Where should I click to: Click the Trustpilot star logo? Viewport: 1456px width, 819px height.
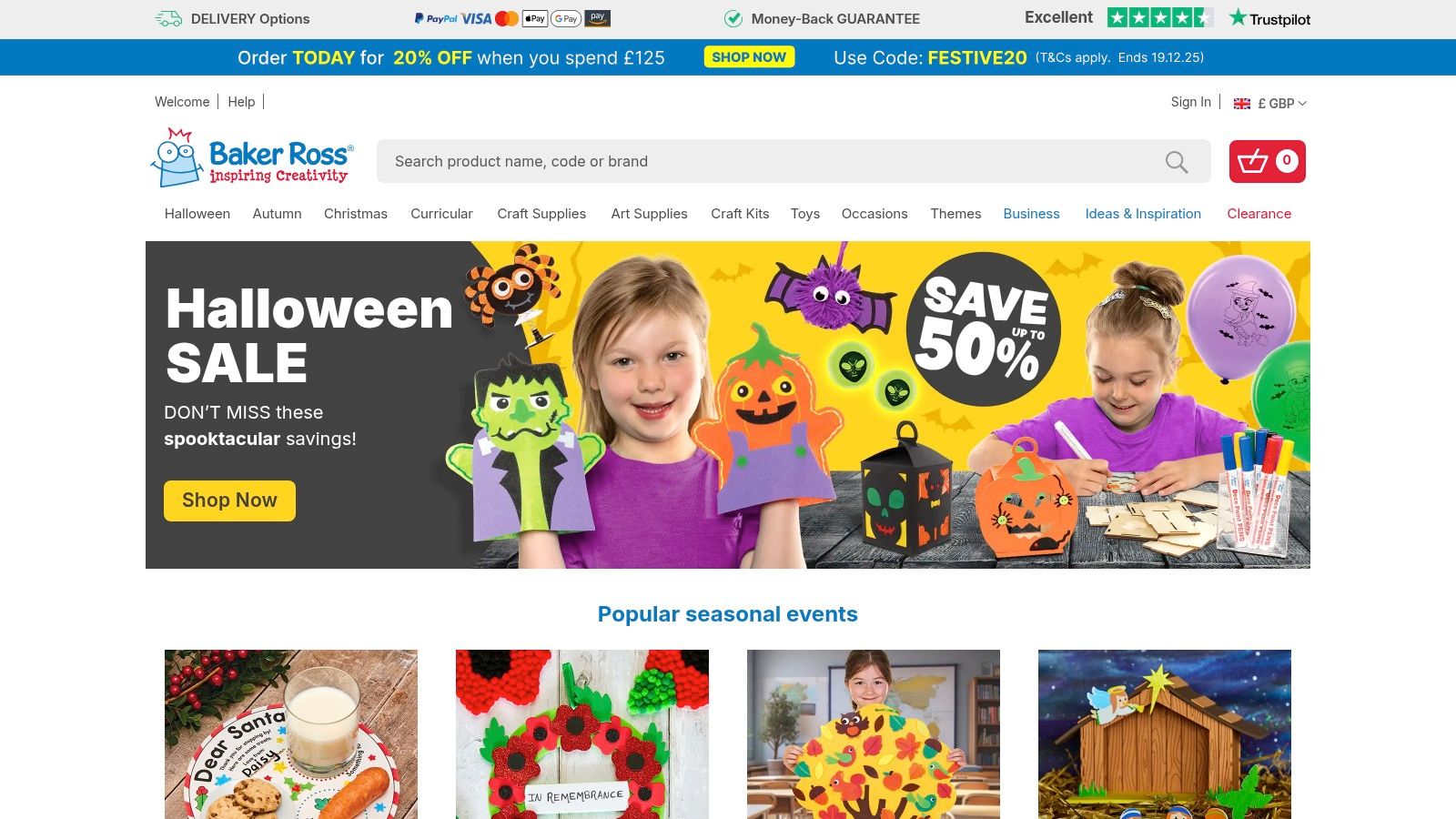pos(1269,18)
